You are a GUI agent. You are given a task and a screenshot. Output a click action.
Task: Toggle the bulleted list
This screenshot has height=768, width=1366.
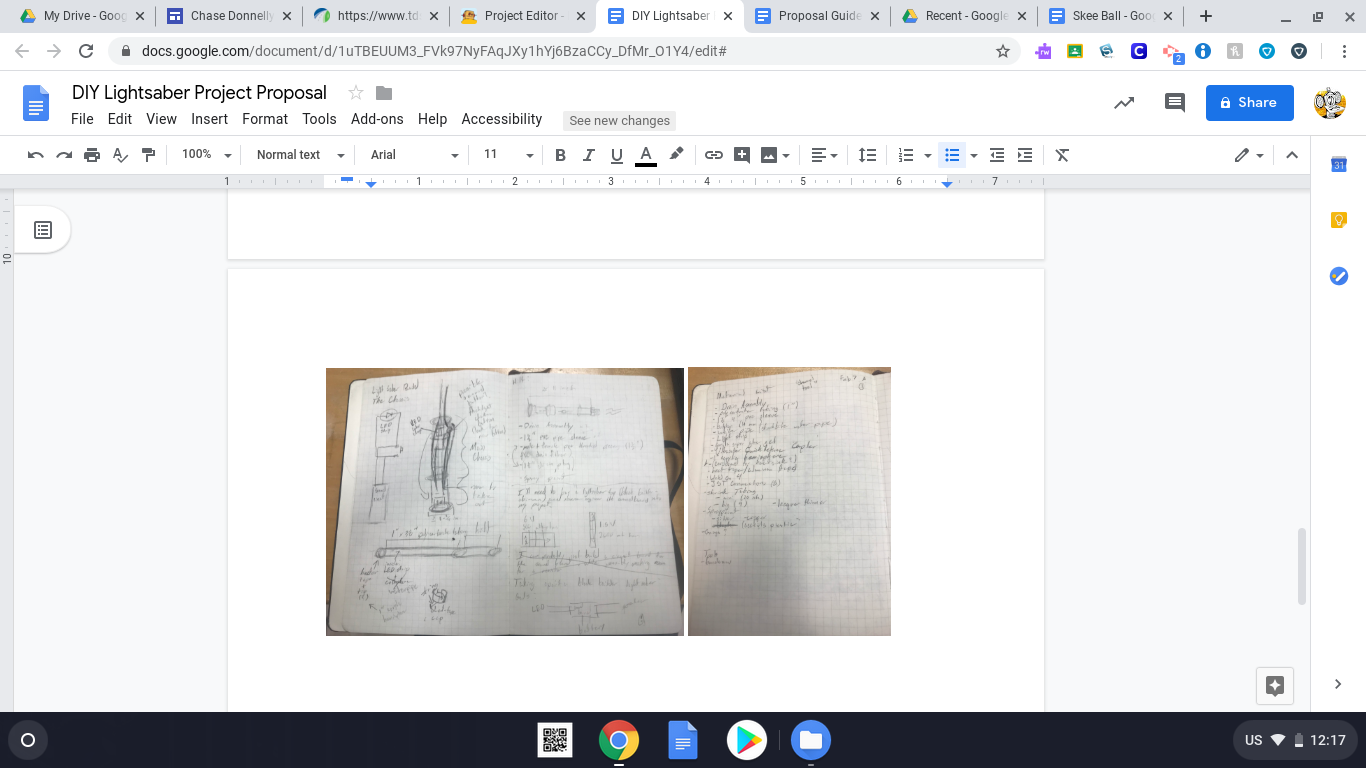tap(952, 155)
